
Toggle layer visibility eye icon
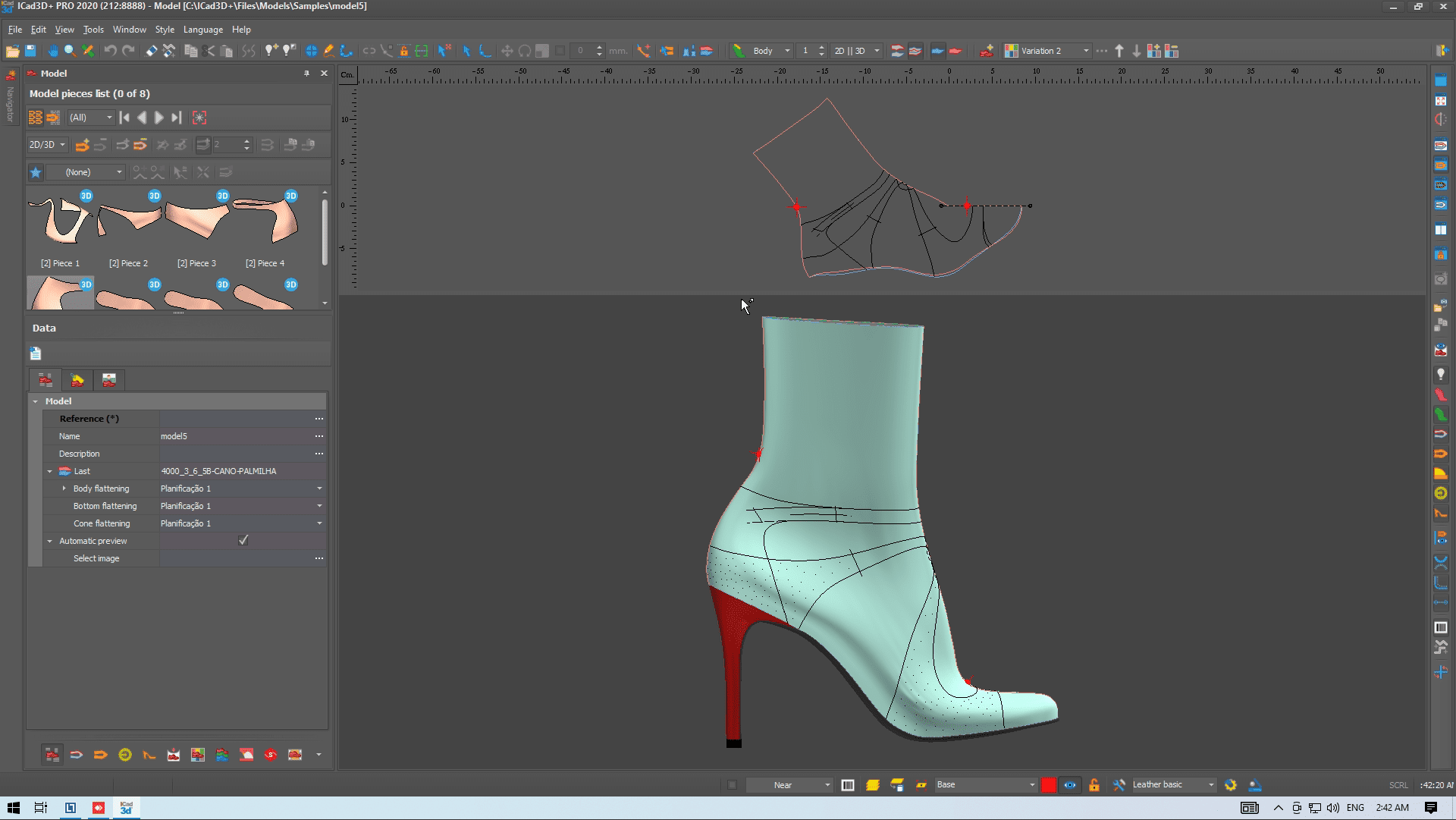tap(1069, 785)
